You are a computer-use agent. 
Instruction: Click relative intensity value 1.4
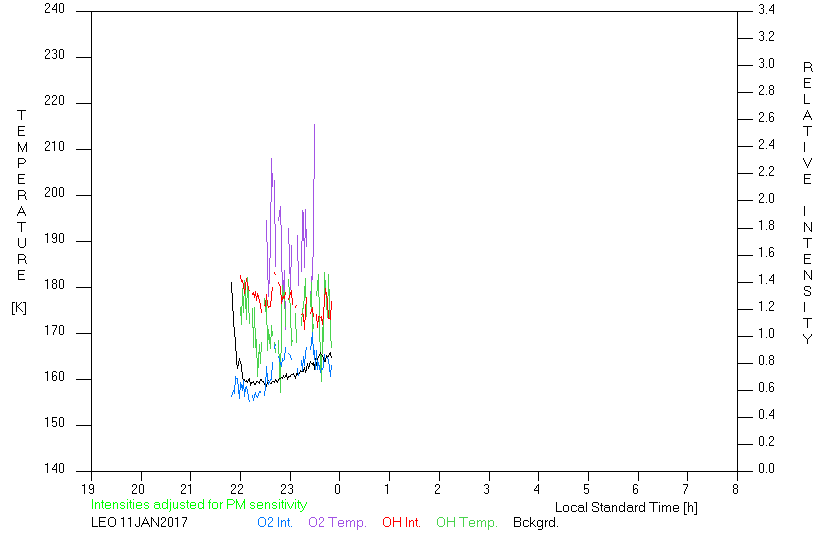(x=766, y=279)
